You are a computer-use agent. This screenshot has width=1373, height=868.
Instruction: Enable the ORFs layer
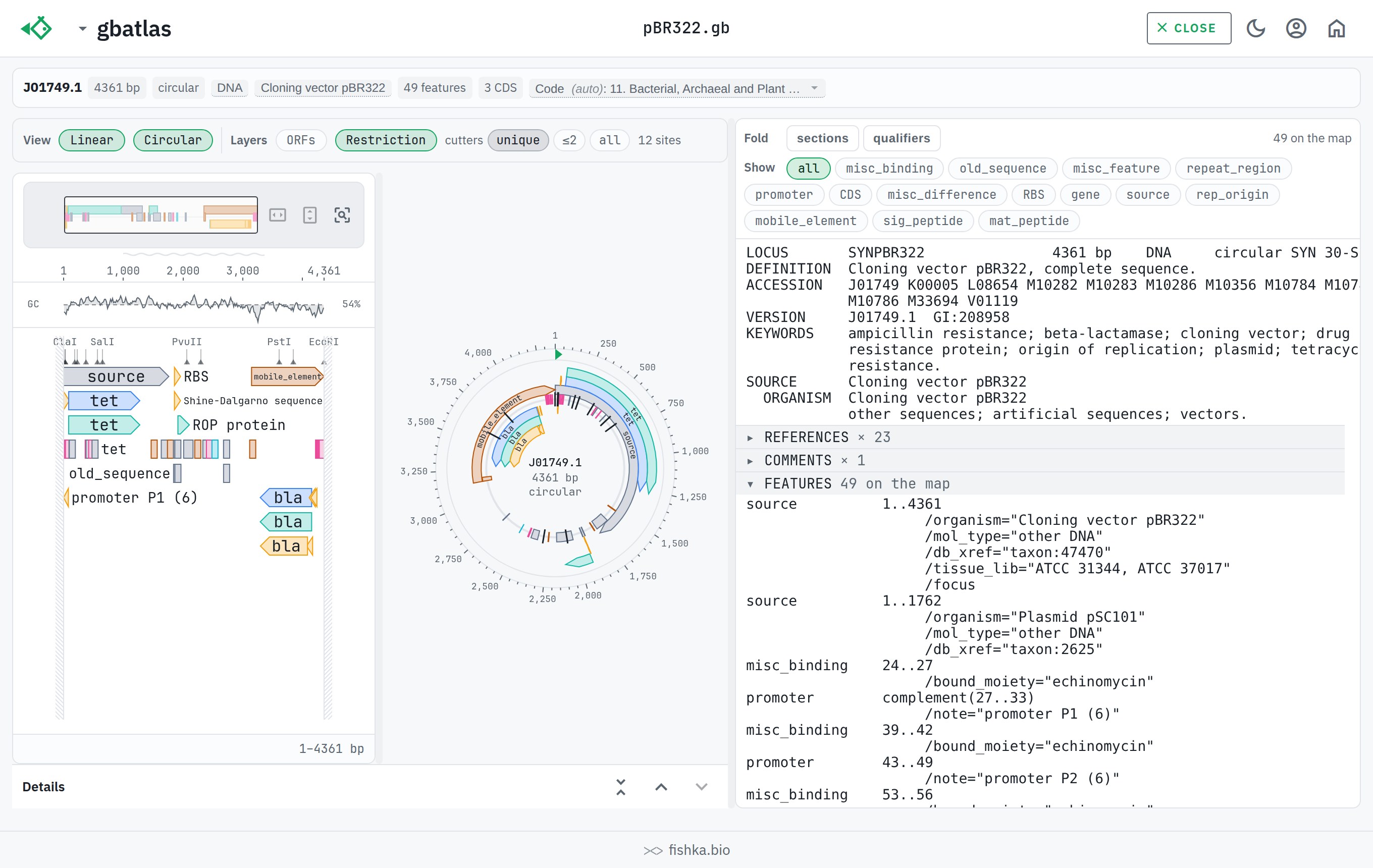coord(301,140)
